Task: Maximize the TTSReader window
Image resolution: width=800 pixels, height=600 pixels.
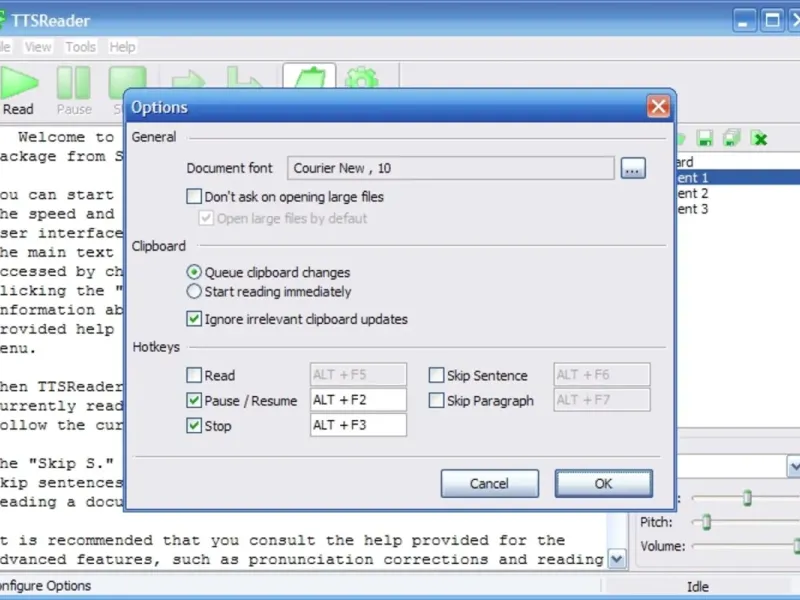Action: tap(772, 20)
